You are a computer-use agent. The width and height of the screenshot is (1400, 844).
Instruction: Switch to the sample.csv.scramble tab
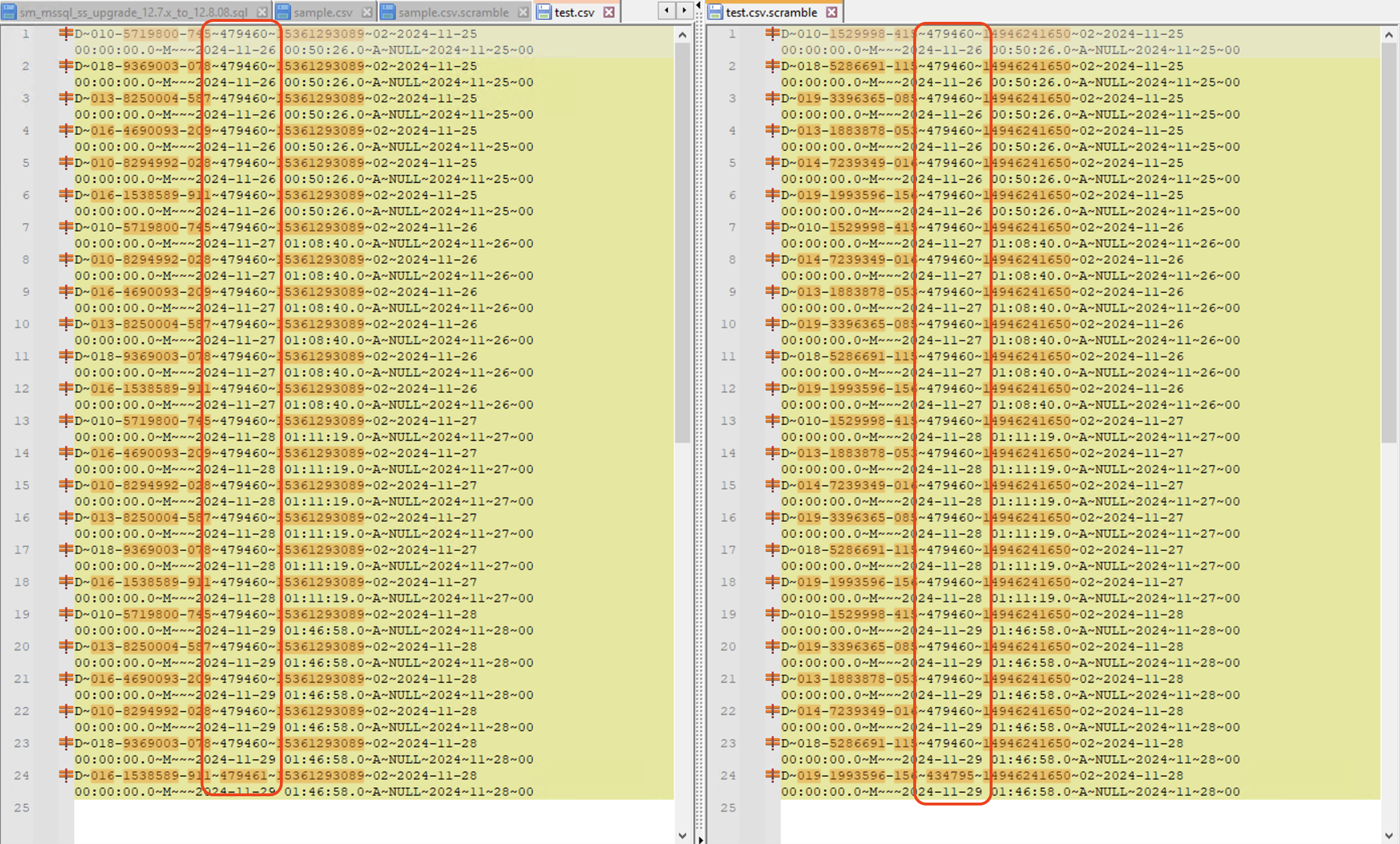(x=453, y=12)
